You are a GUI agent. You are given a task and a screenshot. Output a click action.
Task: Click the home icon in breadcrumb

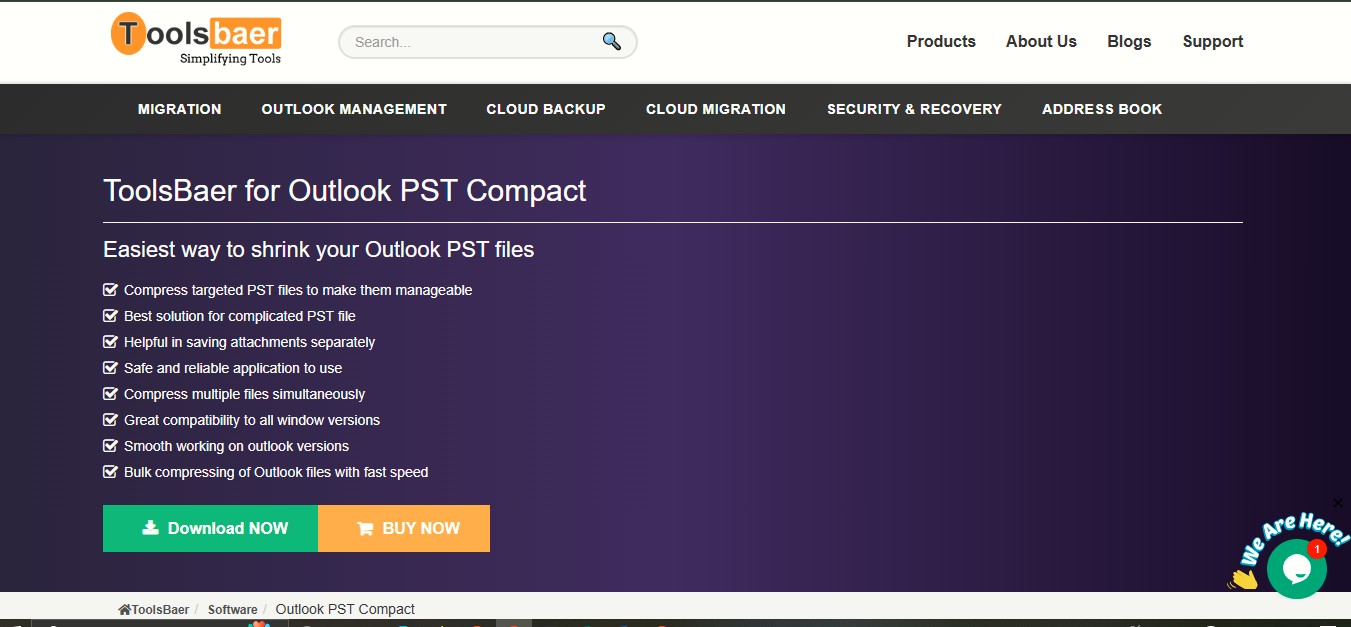(x=125, y=609)
